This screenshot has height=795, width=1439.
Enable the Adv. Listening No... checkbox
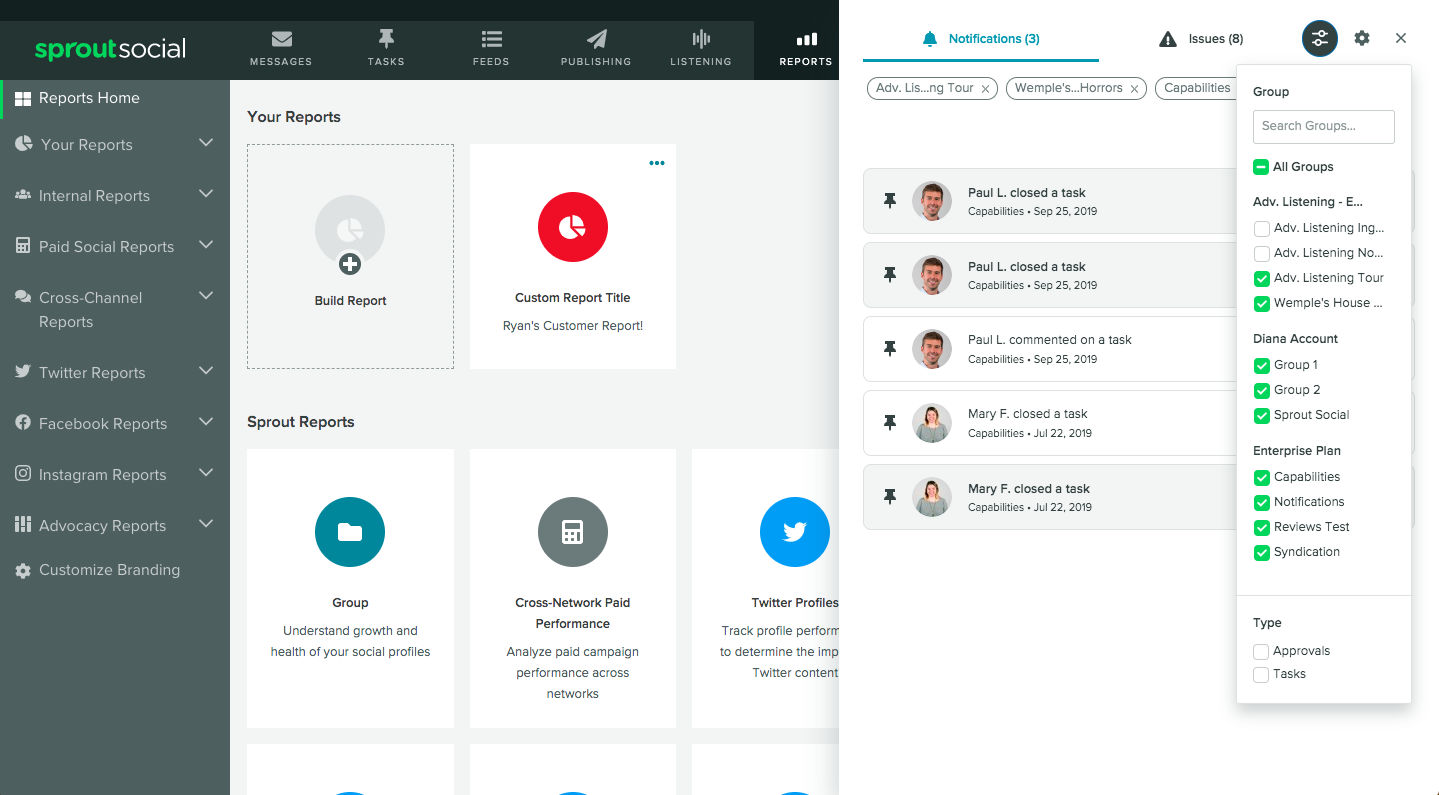point(1262,253)
